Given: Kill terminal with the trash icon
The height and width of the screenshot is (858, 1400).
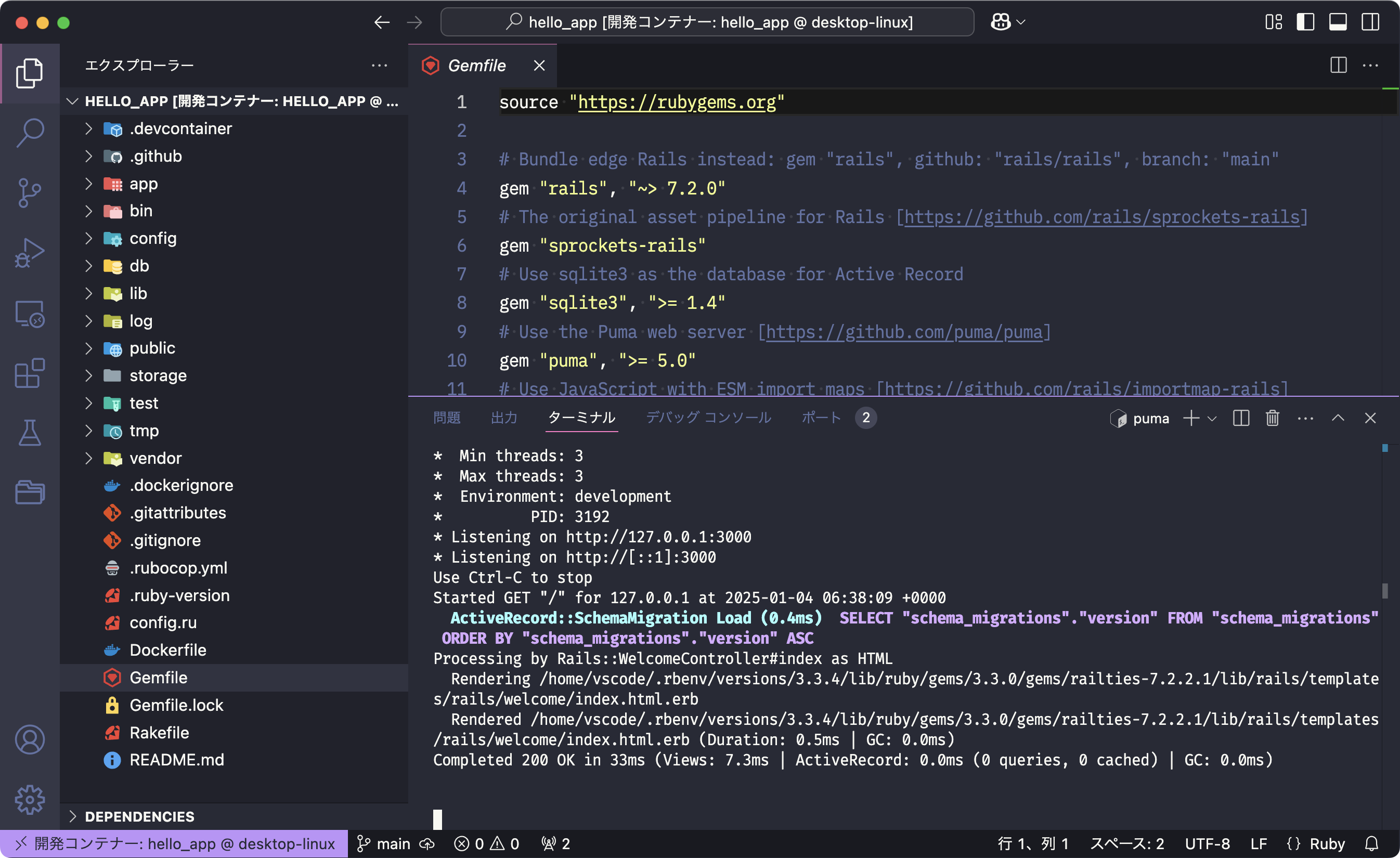Looking at the screenshot, I should coord(1272,418).
